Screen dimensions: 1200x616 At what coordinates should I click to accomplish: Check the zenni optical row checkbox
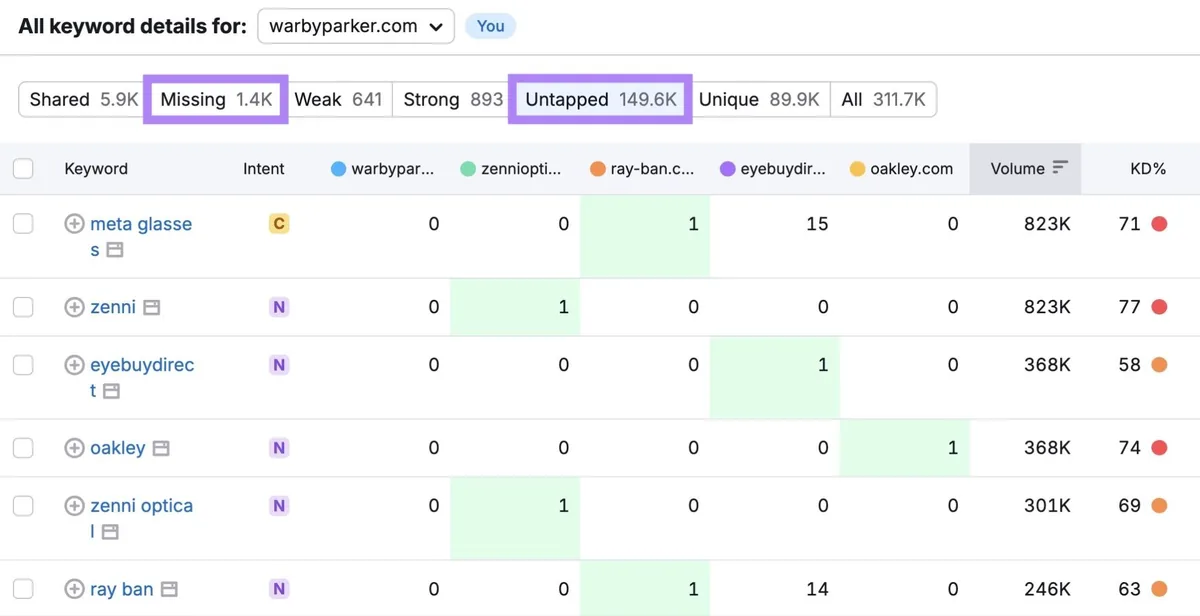23,506
